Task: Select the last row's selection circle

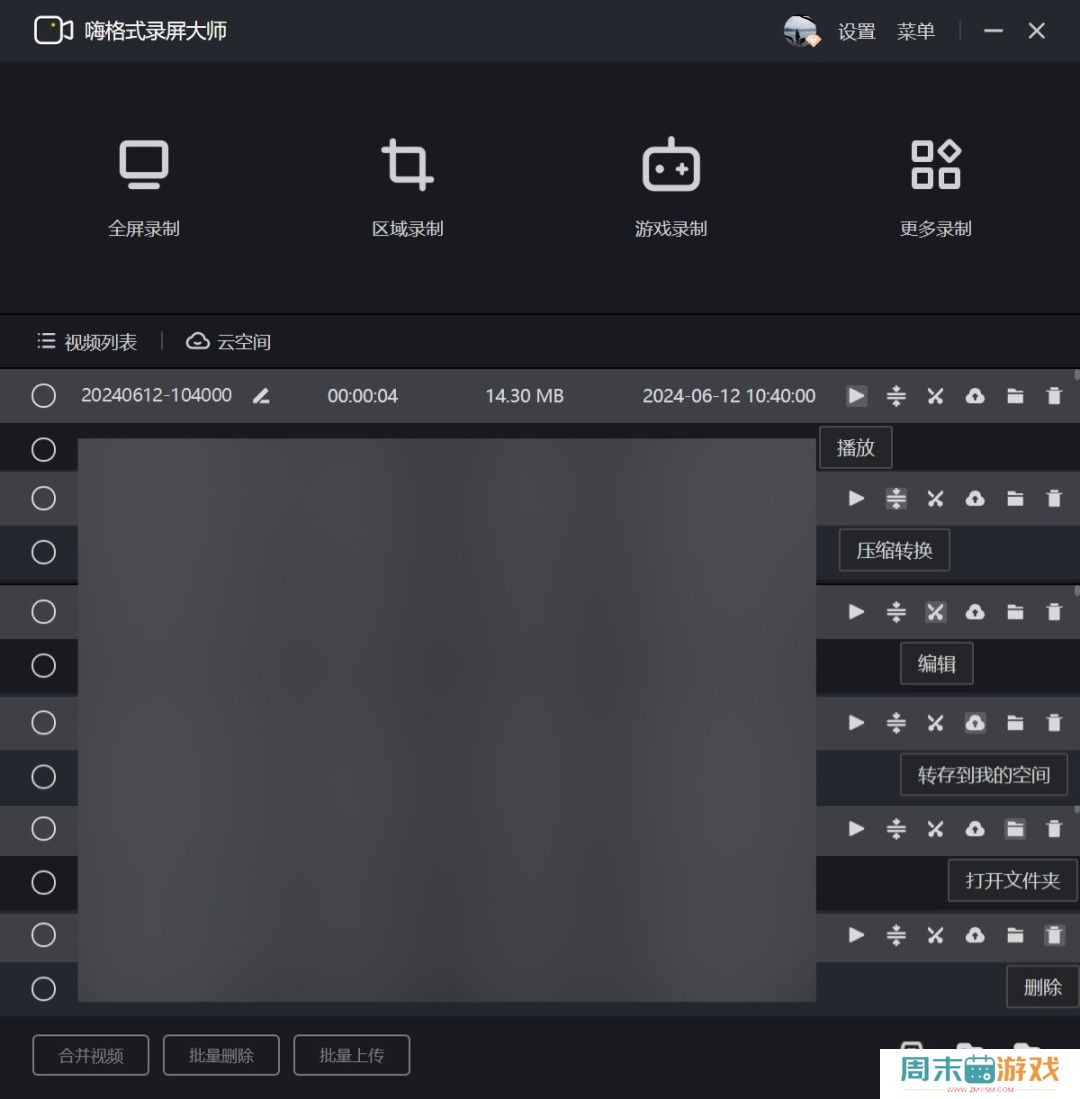Action: click(44, 989)
